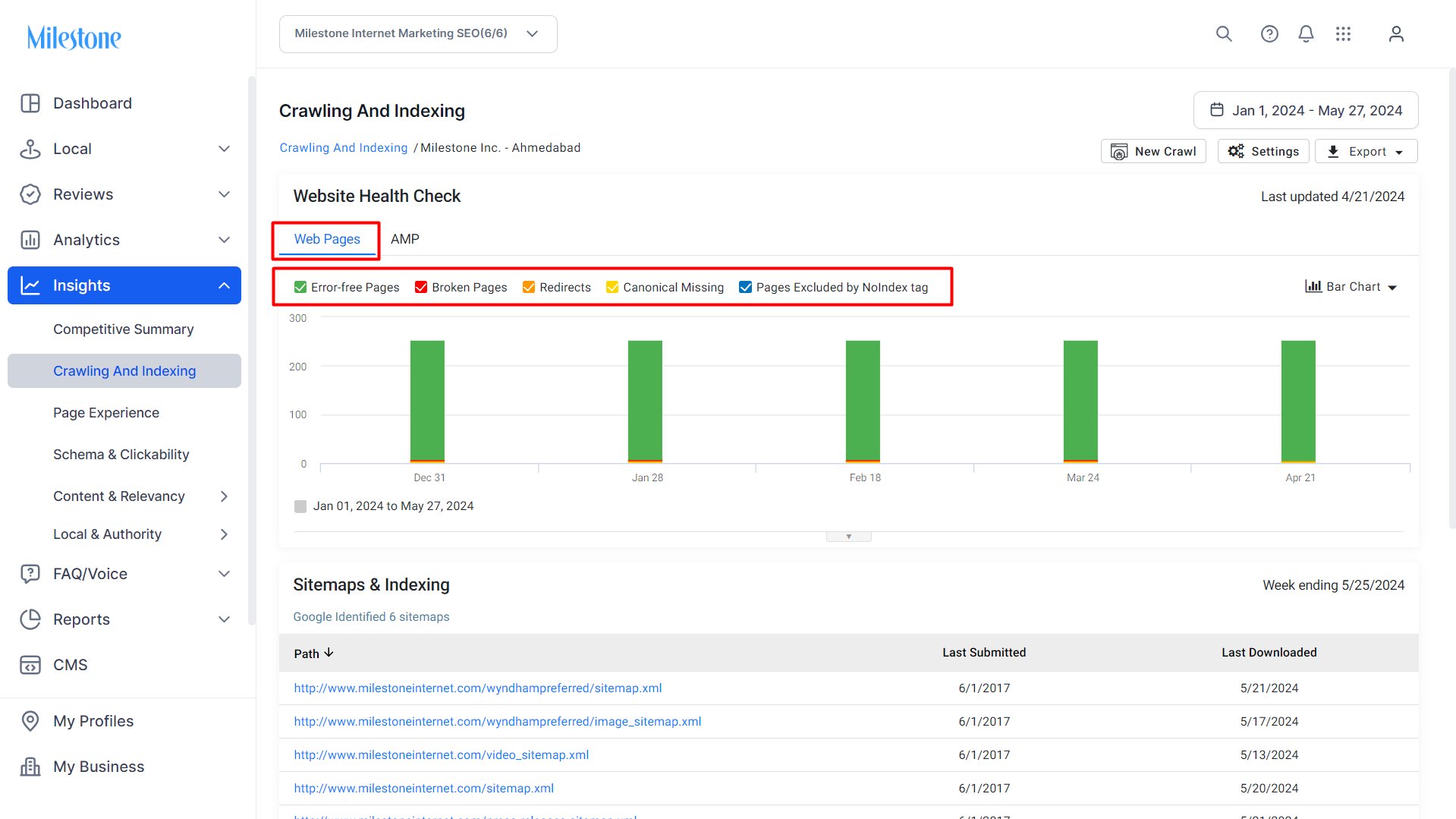Expand the Local menu chevron
The image size is (1456, 819).
[225, 149]
